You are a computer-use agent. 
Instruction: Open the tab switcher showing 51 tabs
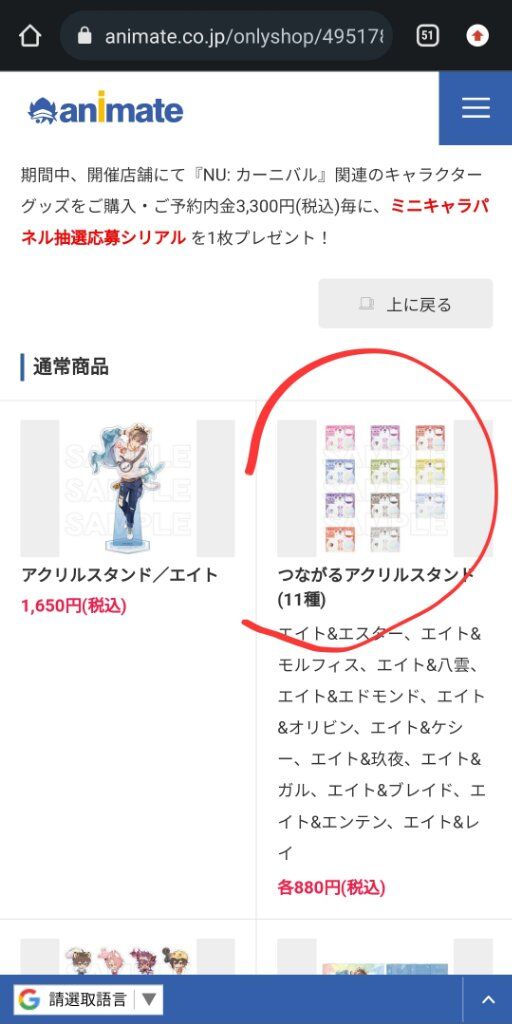click(x=427, y=35)
